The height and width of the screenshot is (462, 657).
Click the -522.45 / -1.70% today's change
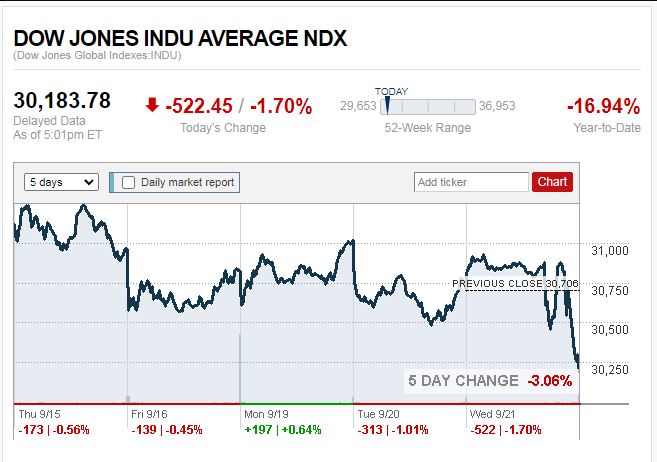pyautogui.click(x=238, y=106)
